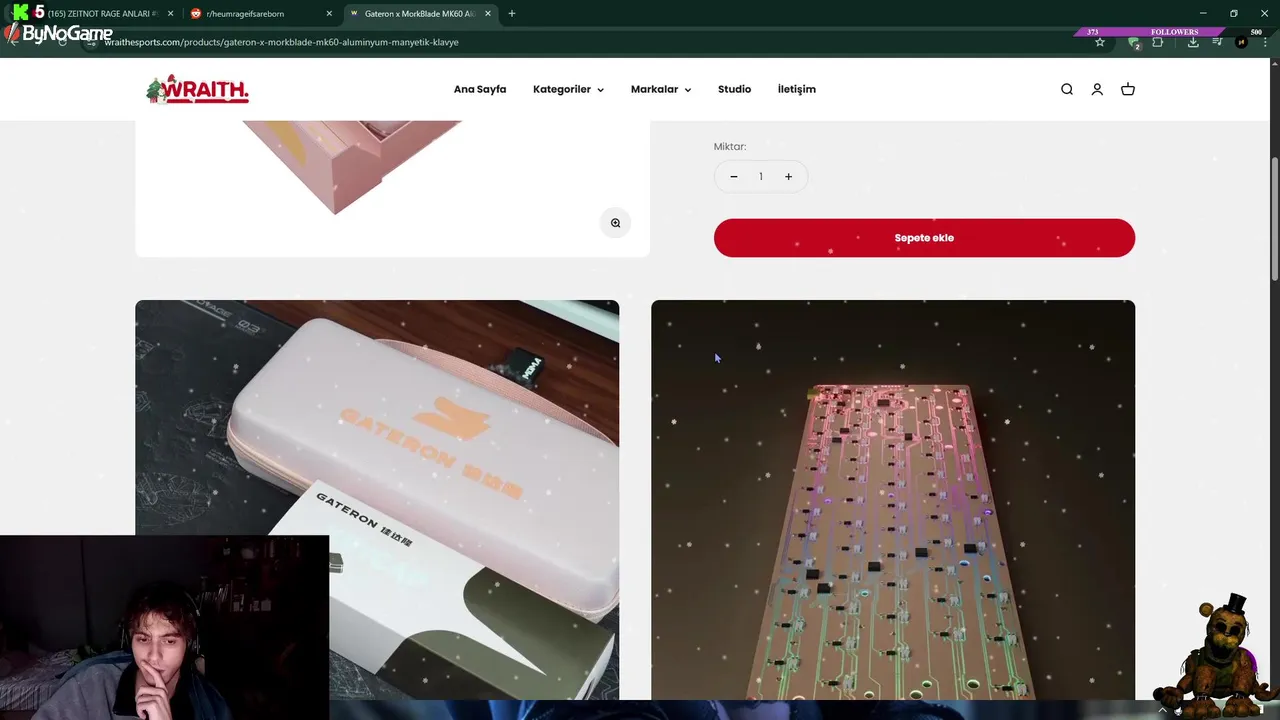This screenshot has width=1280, height=720.
Task: Expand the Markalar dropdown menu
Action: coord(660,89)
